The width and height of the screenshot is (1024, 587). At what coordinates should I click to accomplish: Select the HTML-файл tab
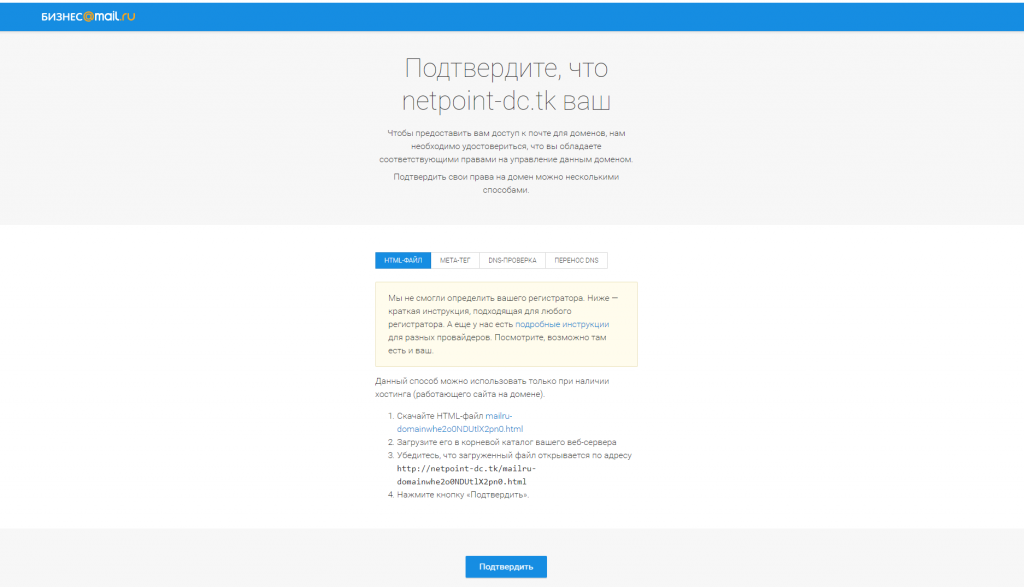coord(403,260)
